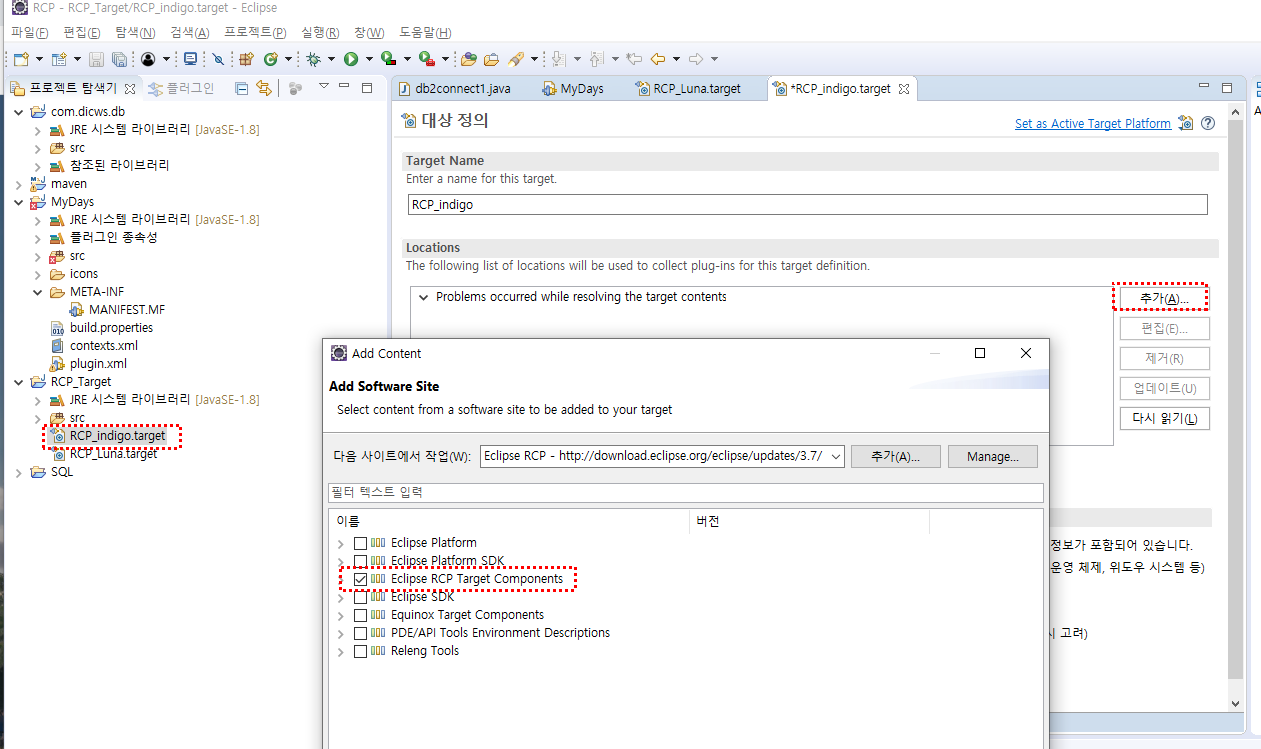This screenshot has width=1261, height=749.
Task: Click the Last Edit Location arrow icon
Action: 633,59
